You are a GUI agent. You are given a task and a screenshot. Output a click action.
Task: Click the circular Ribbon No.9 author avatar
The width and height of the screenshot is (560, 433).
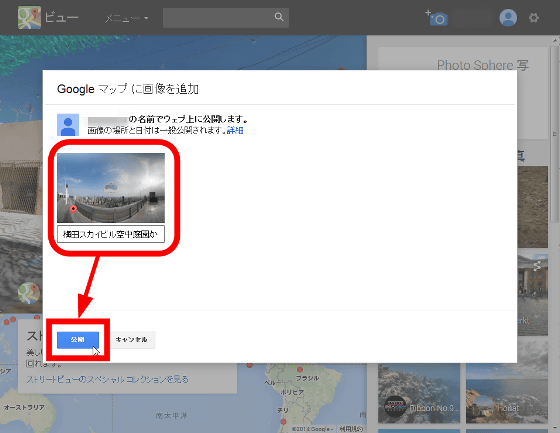point(395,406)
